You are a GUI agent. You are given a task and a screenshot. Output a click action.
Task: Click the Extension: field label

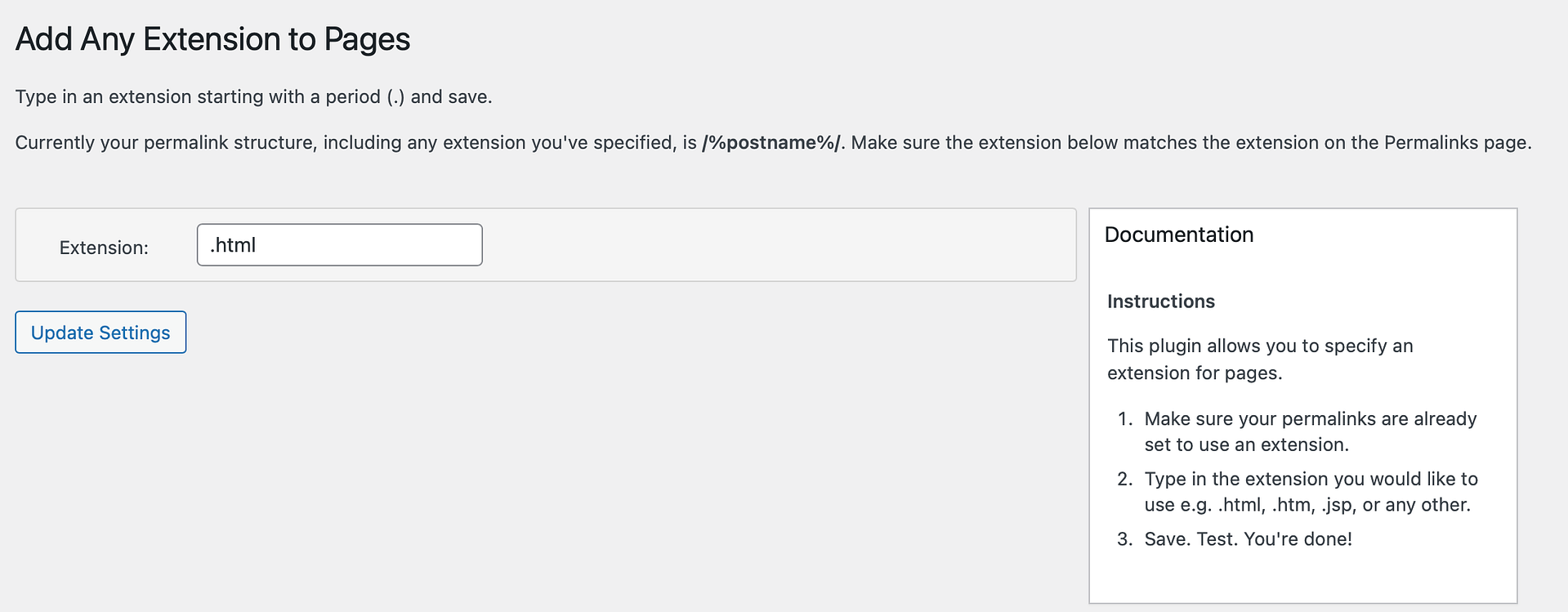pyautogui.click(x=104, y=248)
